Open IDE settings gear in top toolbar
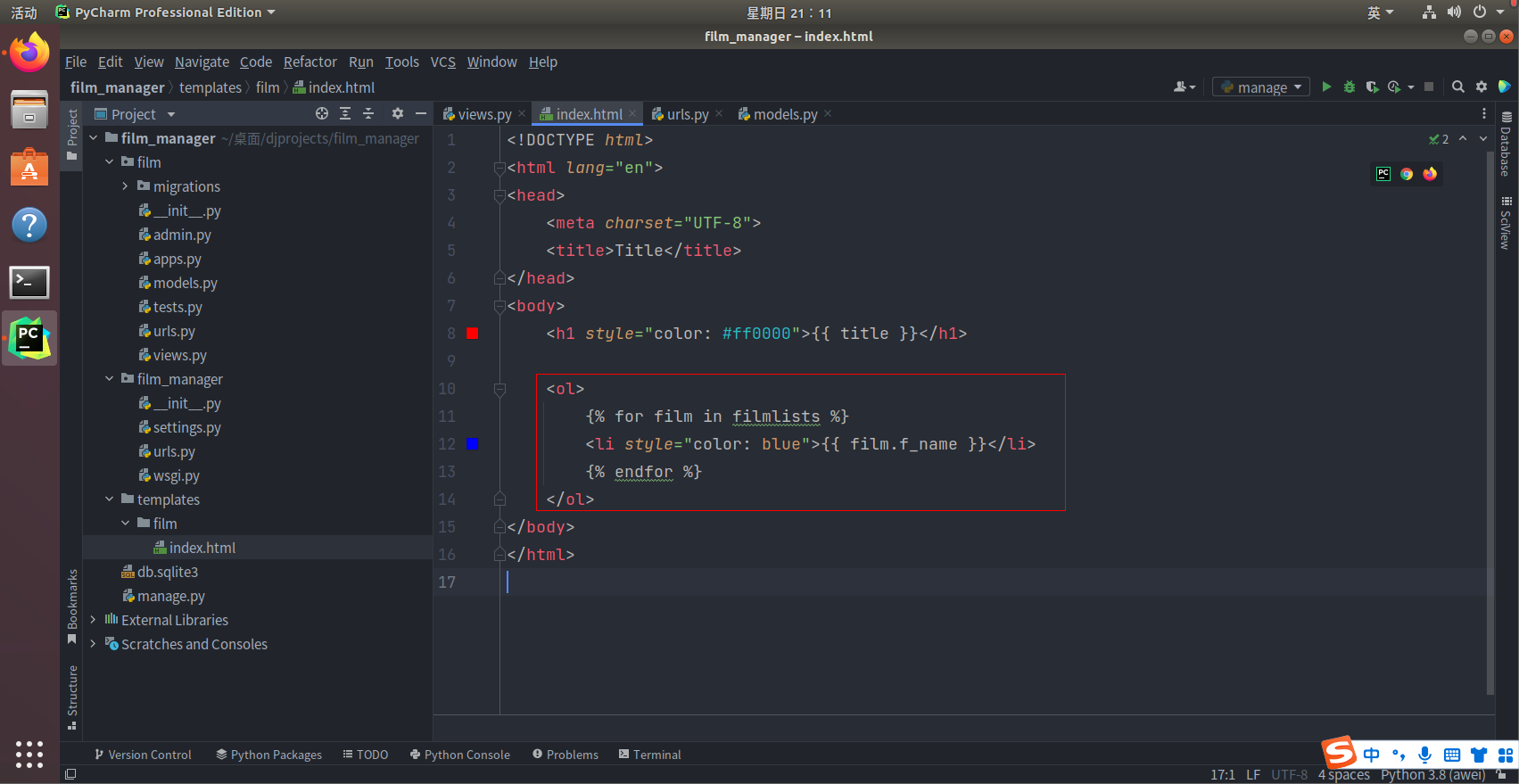The height and width of the screenshot is (784, 1519). [x=1482, y=87]
